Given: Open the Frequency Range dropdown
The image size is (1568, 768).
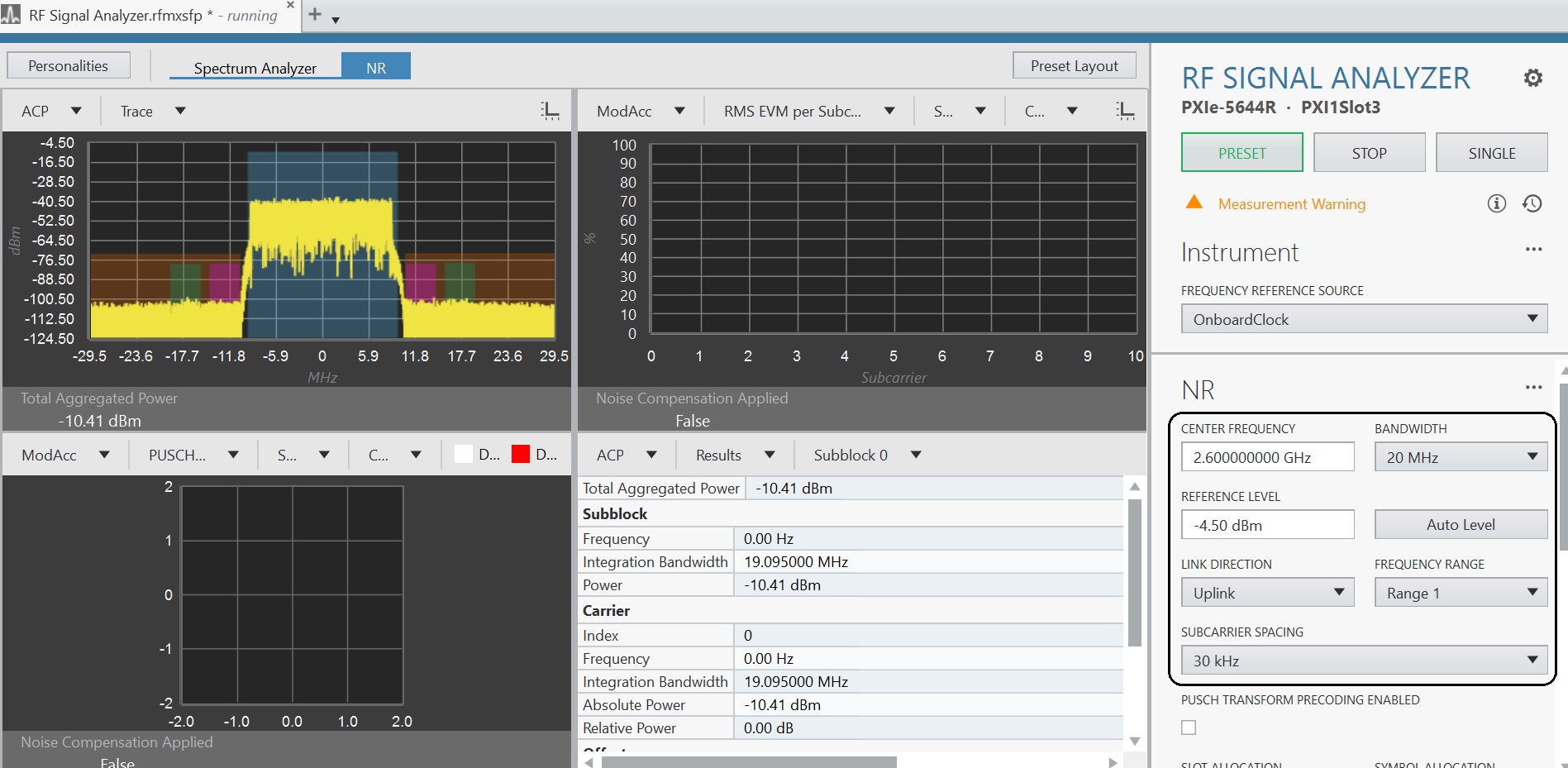Looking at the screenshot, I should (x=1461, y=593).
